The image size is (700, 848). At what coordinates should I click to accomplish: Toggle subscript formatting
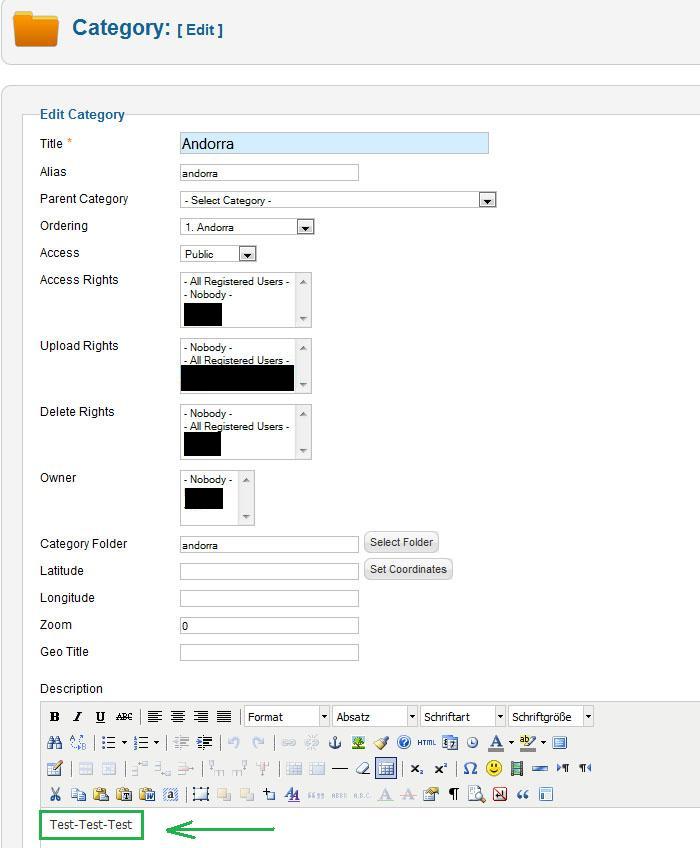point(417,768)
